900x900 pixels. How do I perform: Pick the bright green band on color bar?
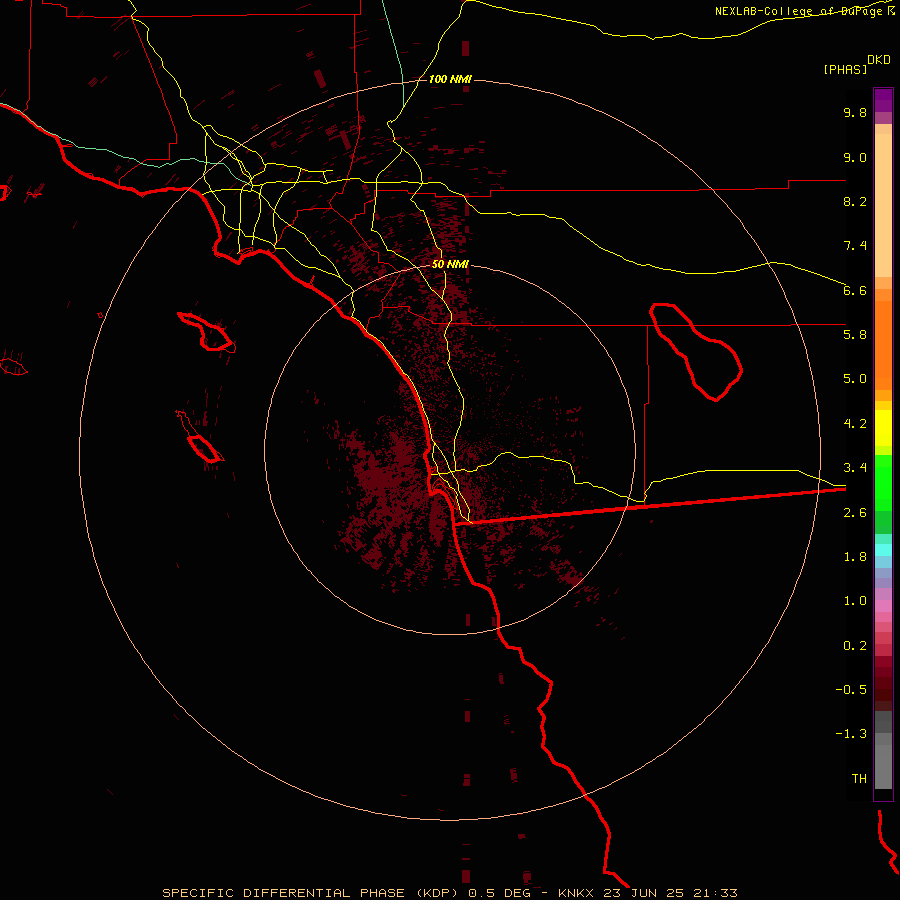click(x=883, y=483)
